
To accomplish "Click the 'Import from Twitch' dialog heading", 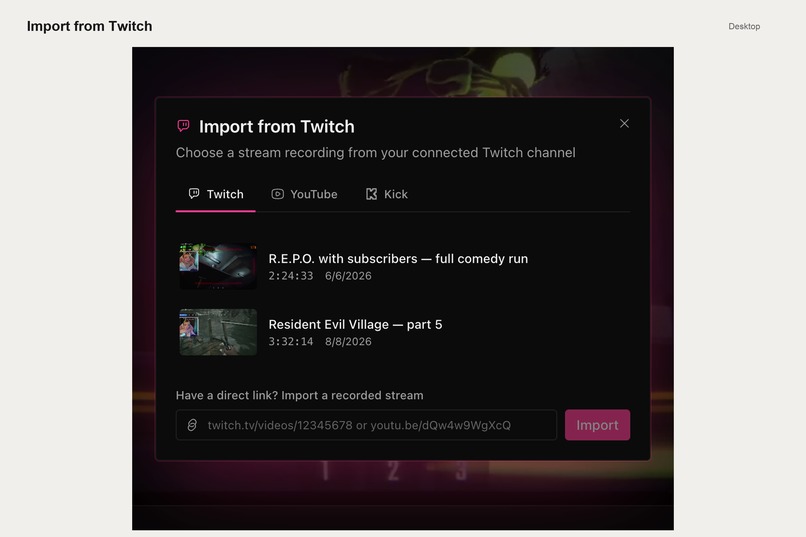I will pyautogui.click(x=277, y=126).
